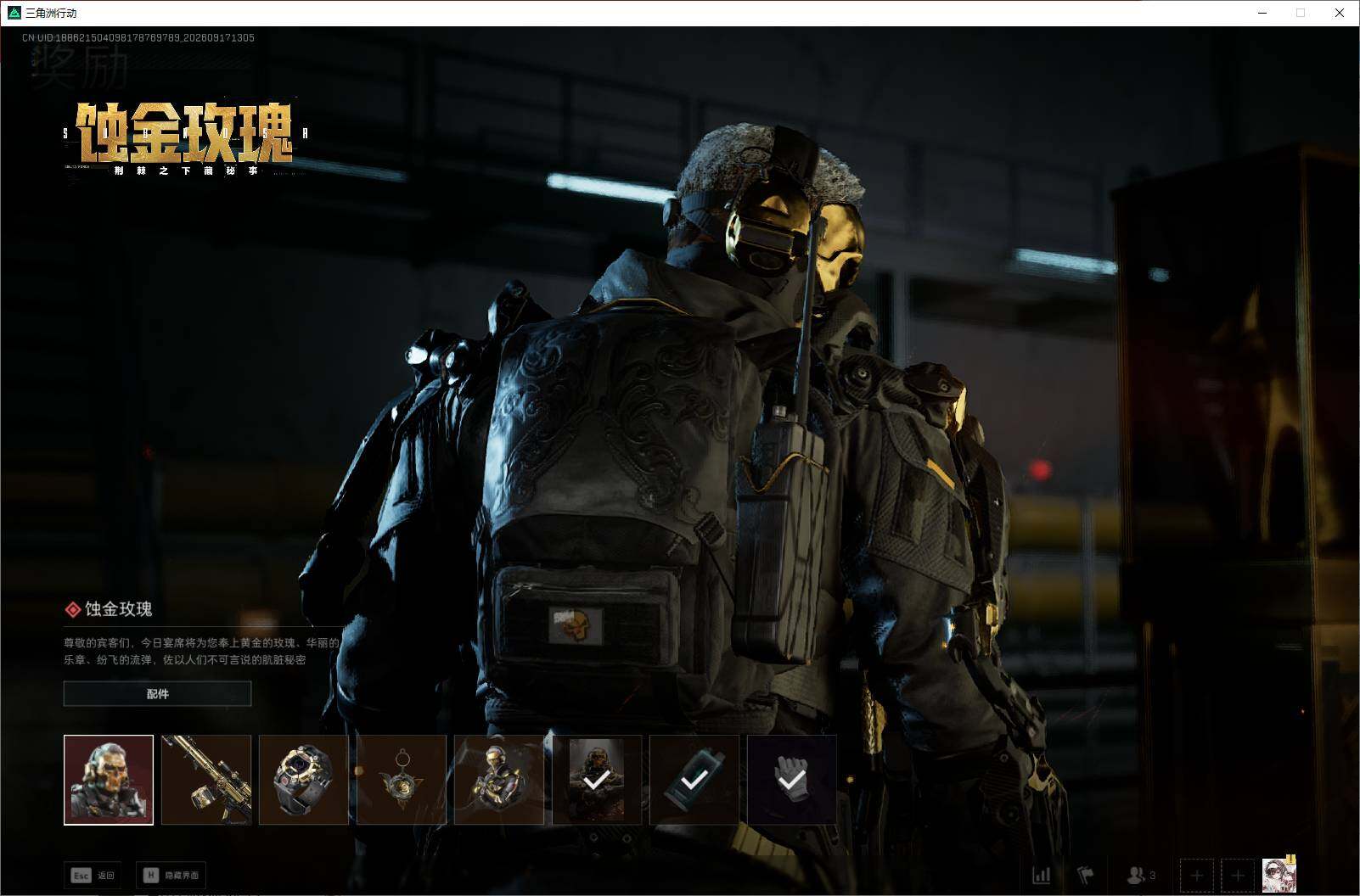This screenshot has width=1360, height=896.
Task: Select the checked glove item reward
Action: tap(792, 780)
